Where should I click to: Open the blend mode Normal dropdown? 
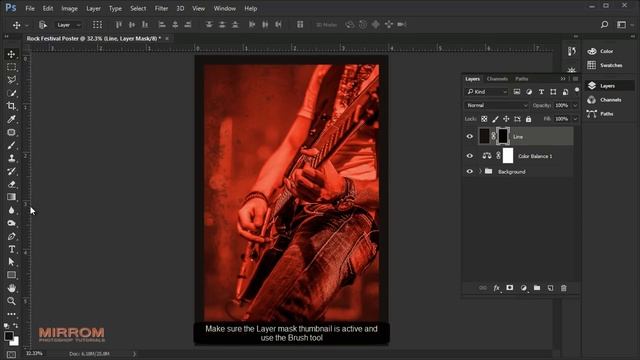click(x=497, y=105)
